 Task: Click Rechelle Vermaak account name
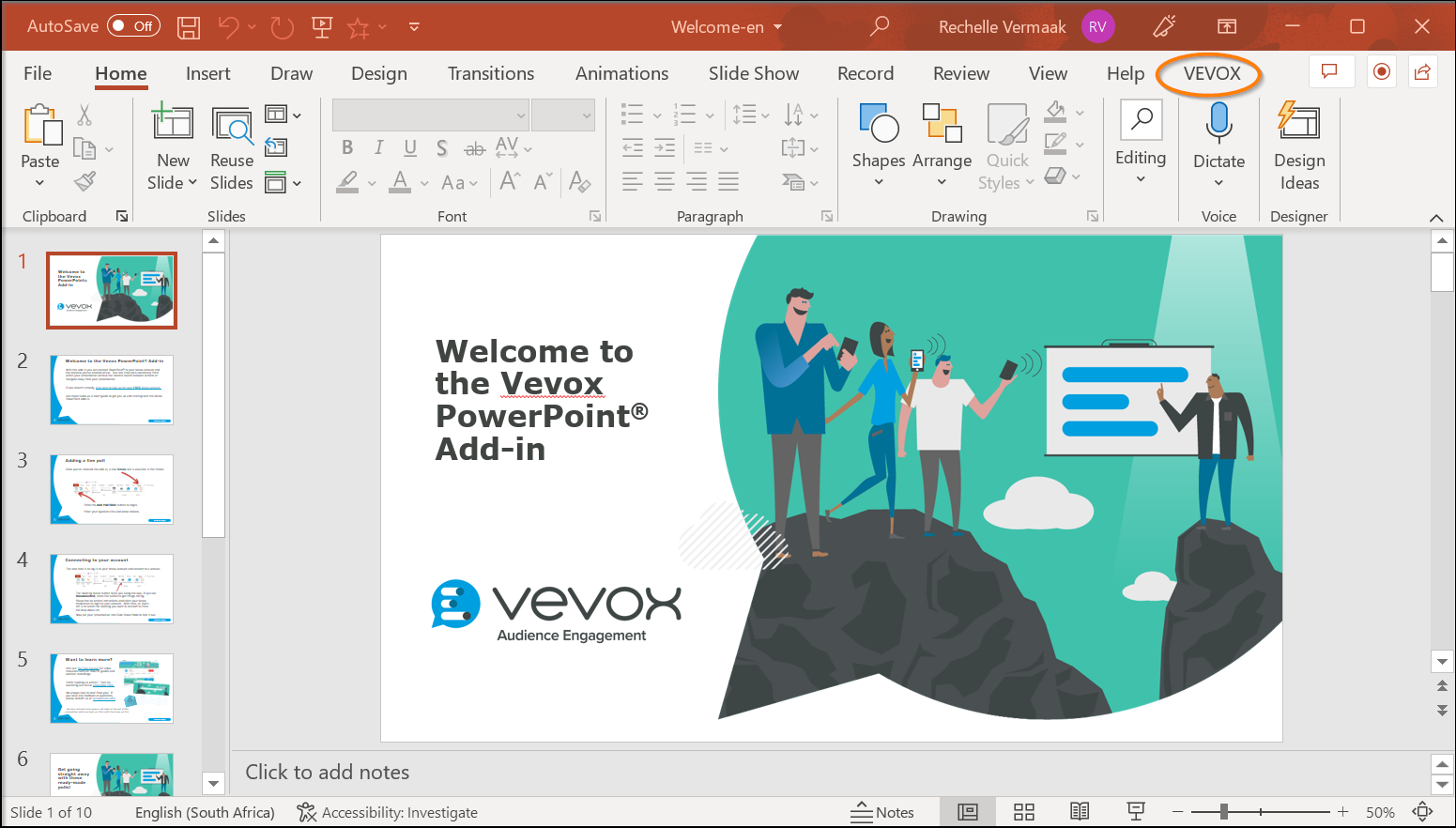(x=1002, y=27)
